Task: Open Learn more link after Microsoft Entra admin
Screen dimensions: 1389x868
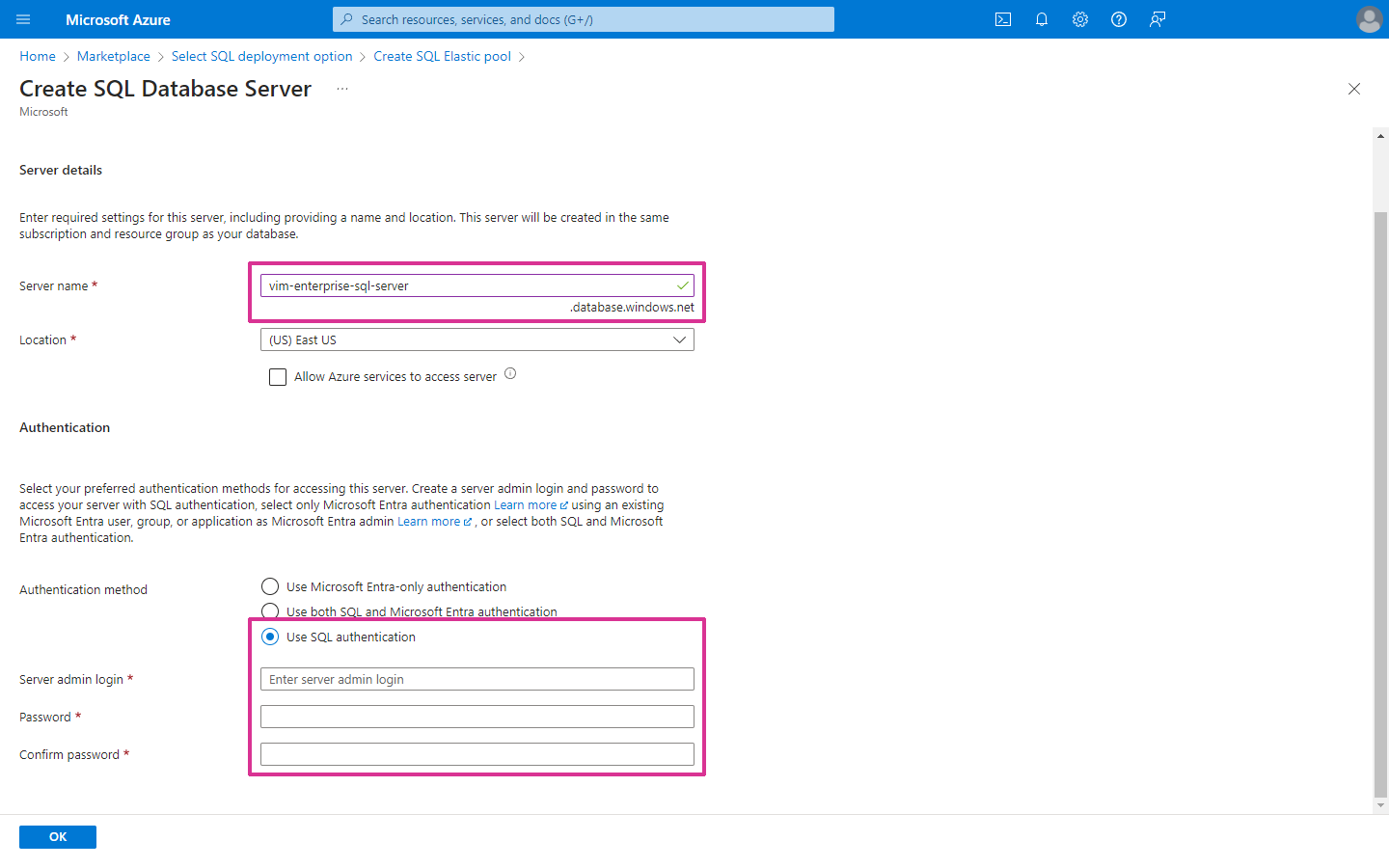Action: (x=434, y=521)
